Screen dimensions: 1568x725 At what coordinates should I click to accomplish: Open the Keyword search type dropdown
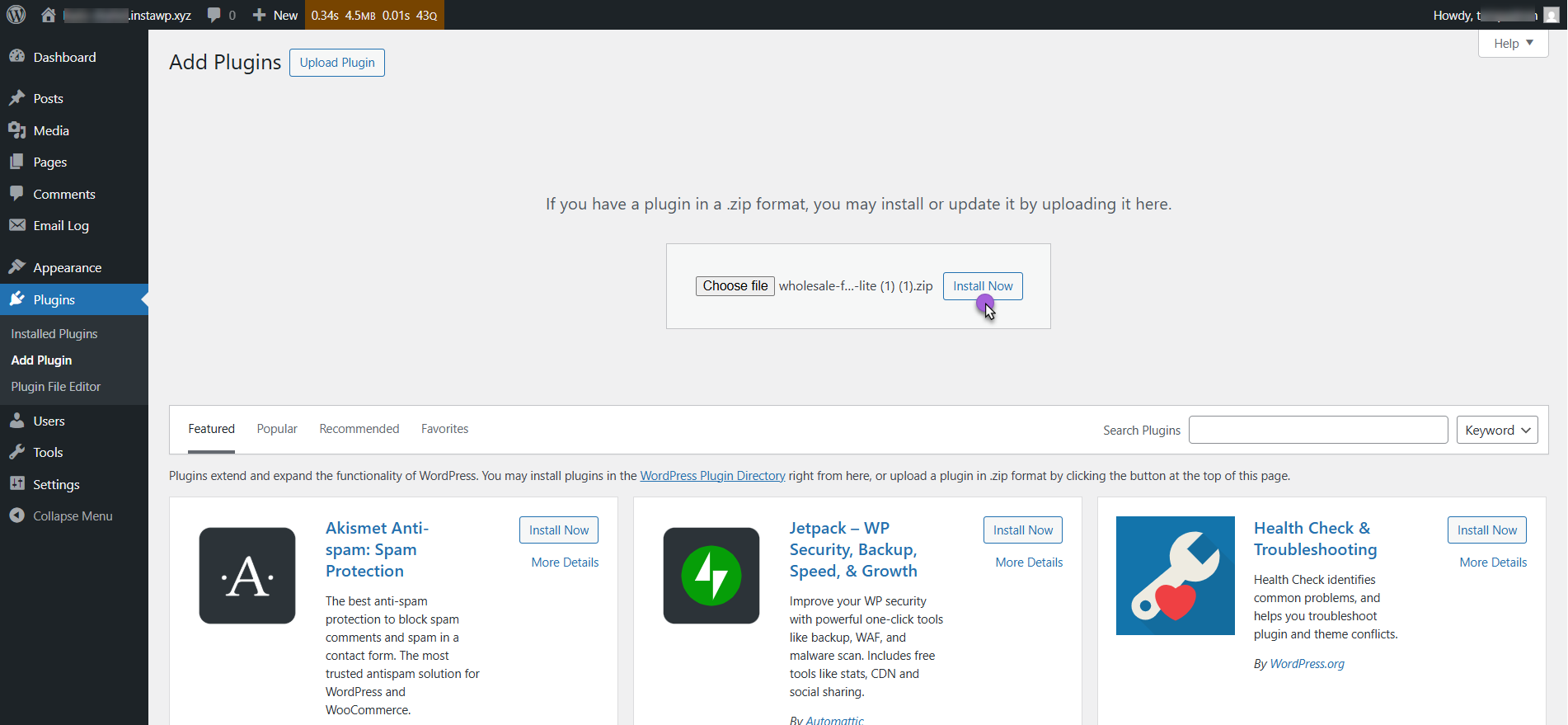click(1497, 430)
